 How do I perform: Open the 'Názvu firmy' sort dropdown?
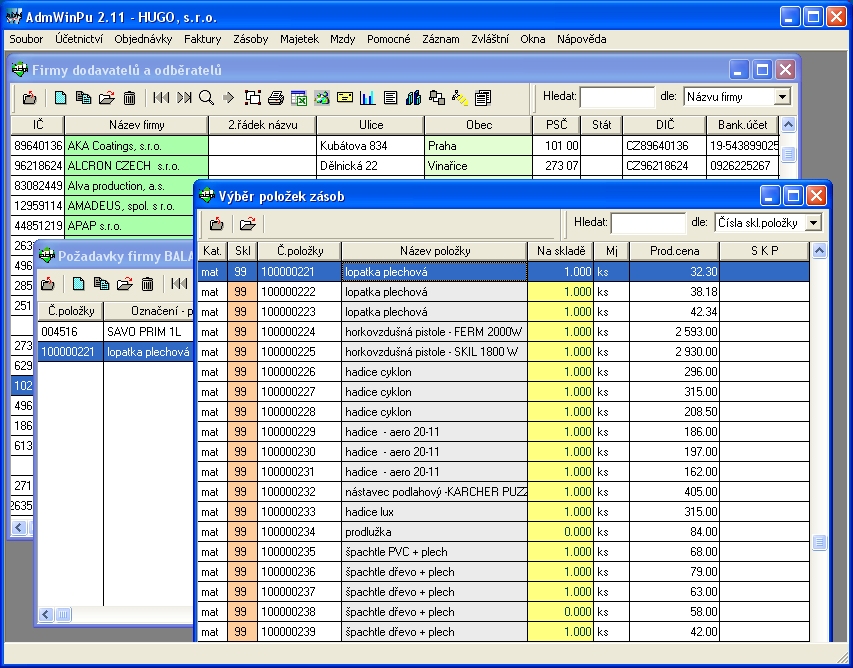[x=782, y=97]
